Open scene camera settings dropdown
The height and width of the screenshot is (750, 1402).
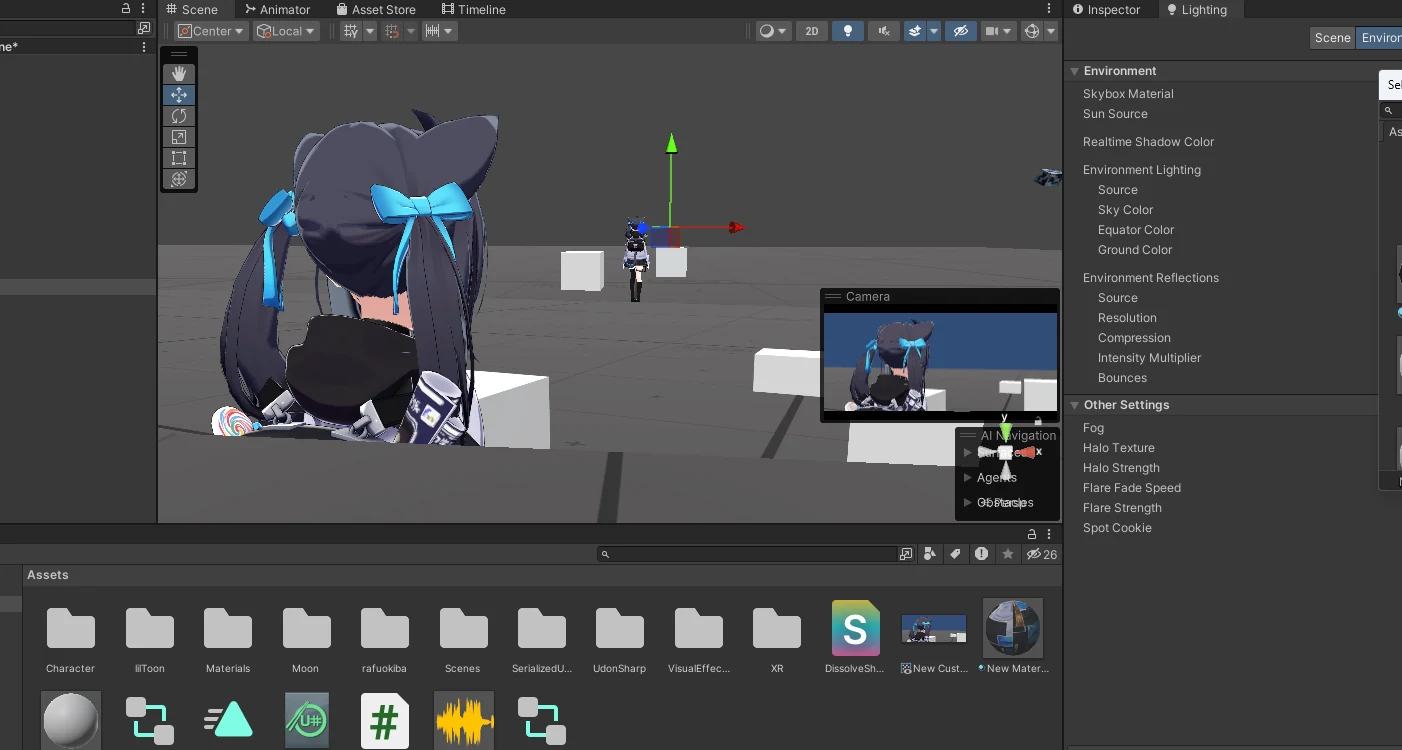pyautogui.click(x=999, y=31)
